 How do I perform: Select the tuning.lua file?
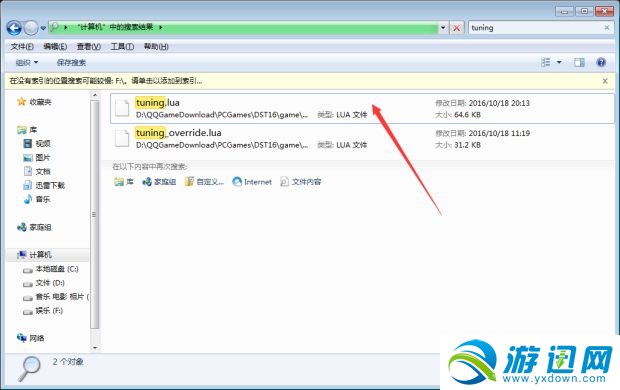pyautogui.click(x=362, y=108)
